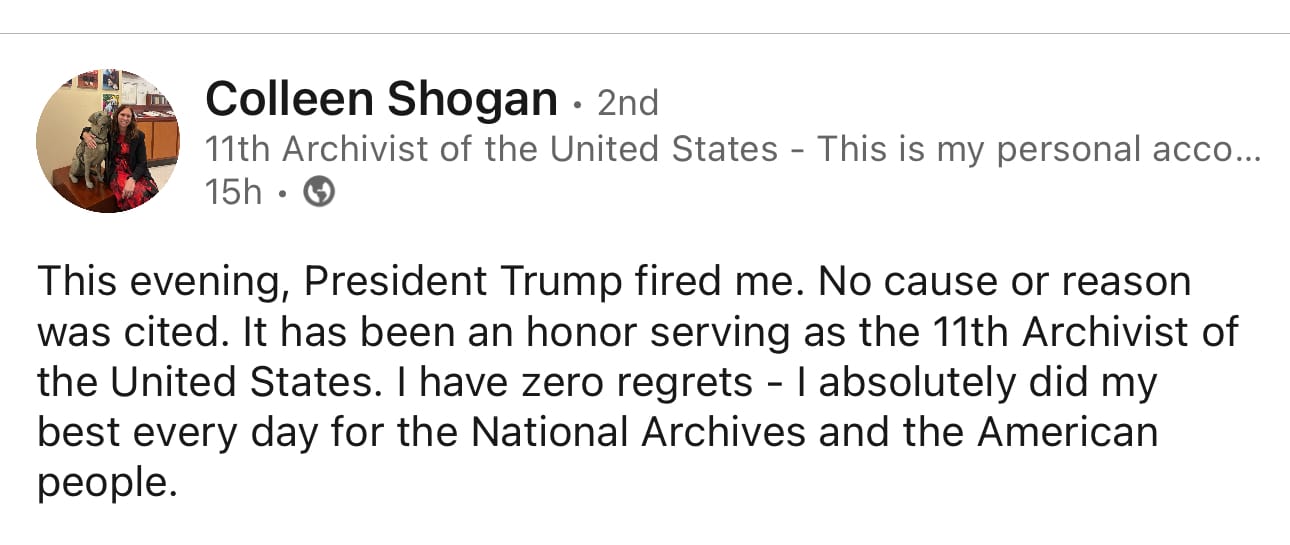Click the post body paragraph
1290x545 pixels.
640,382
